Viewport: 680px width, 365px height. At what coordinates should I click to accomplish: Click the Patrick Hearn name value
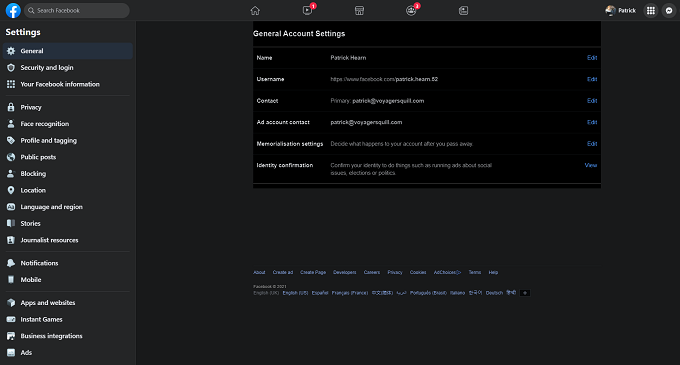[x=348, y=58]
